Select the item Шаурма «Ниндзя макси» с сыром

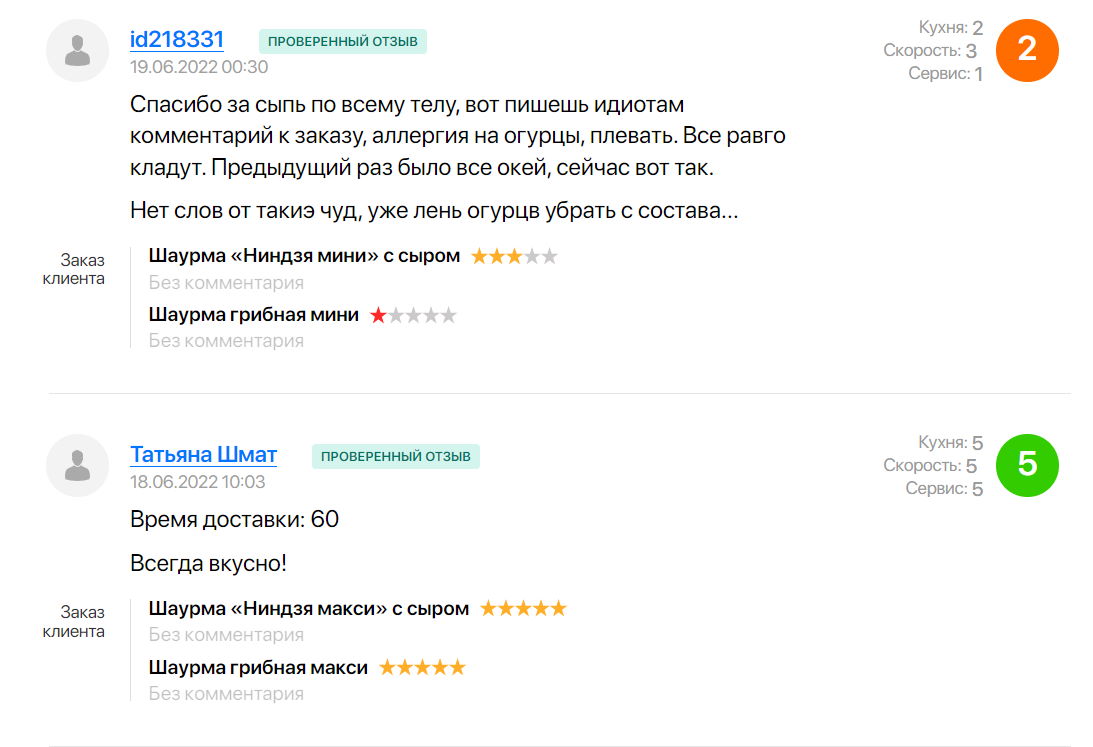(308, 608)
